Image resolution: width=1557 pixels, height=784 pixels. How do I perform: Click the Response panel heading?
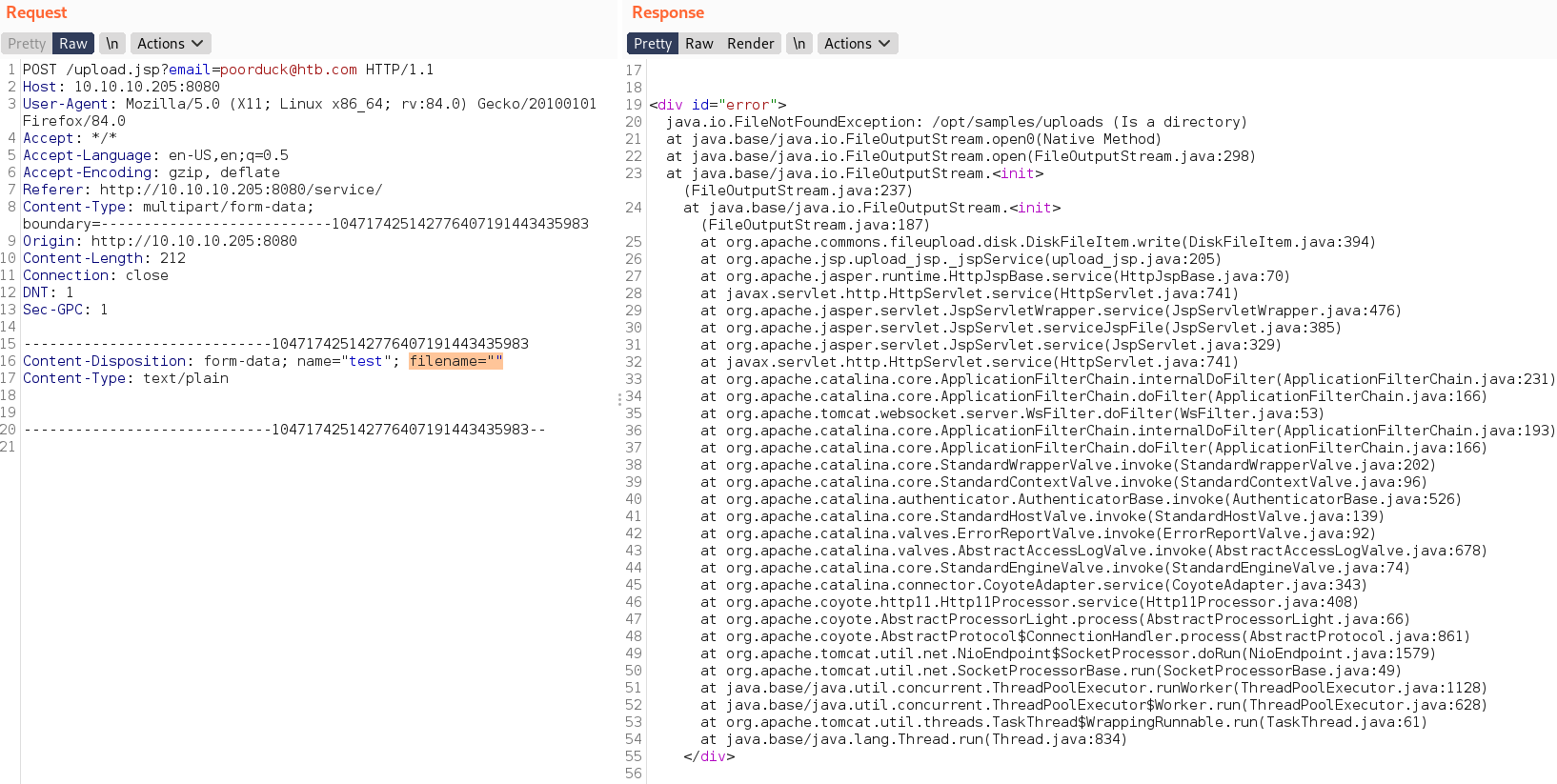(668, 12)
